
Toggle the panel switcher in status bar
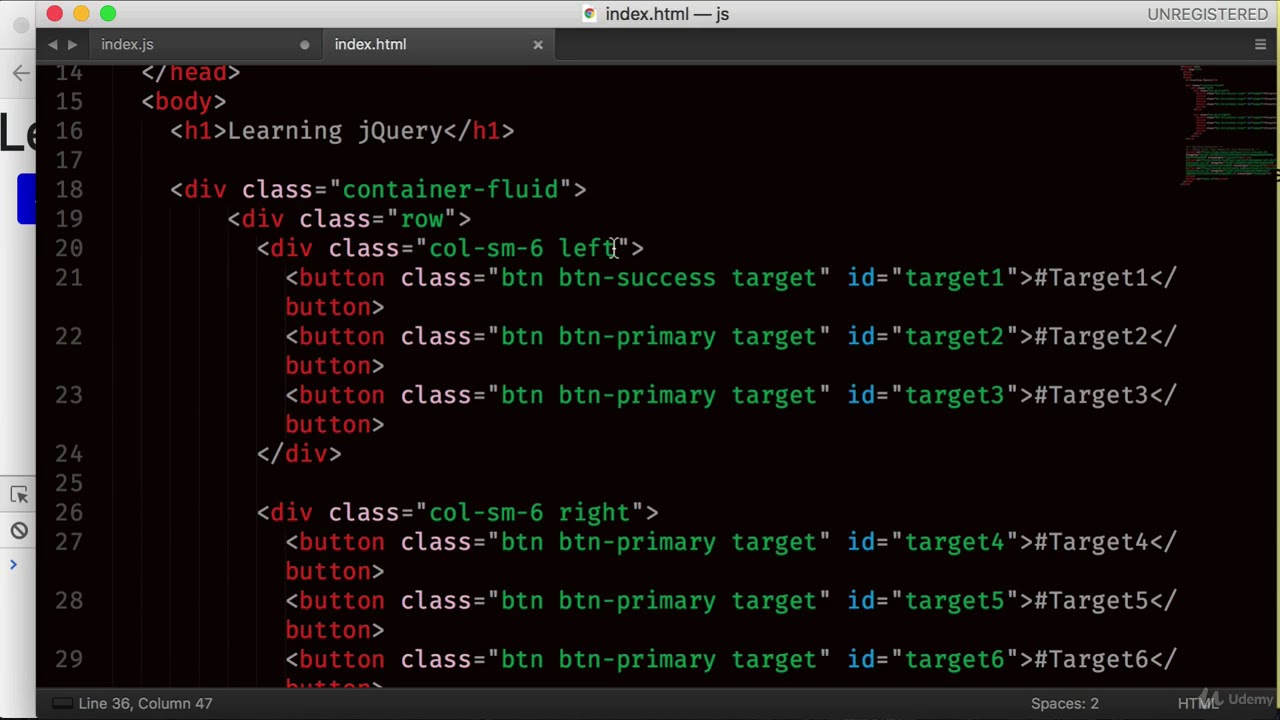(x=61, y=703)
